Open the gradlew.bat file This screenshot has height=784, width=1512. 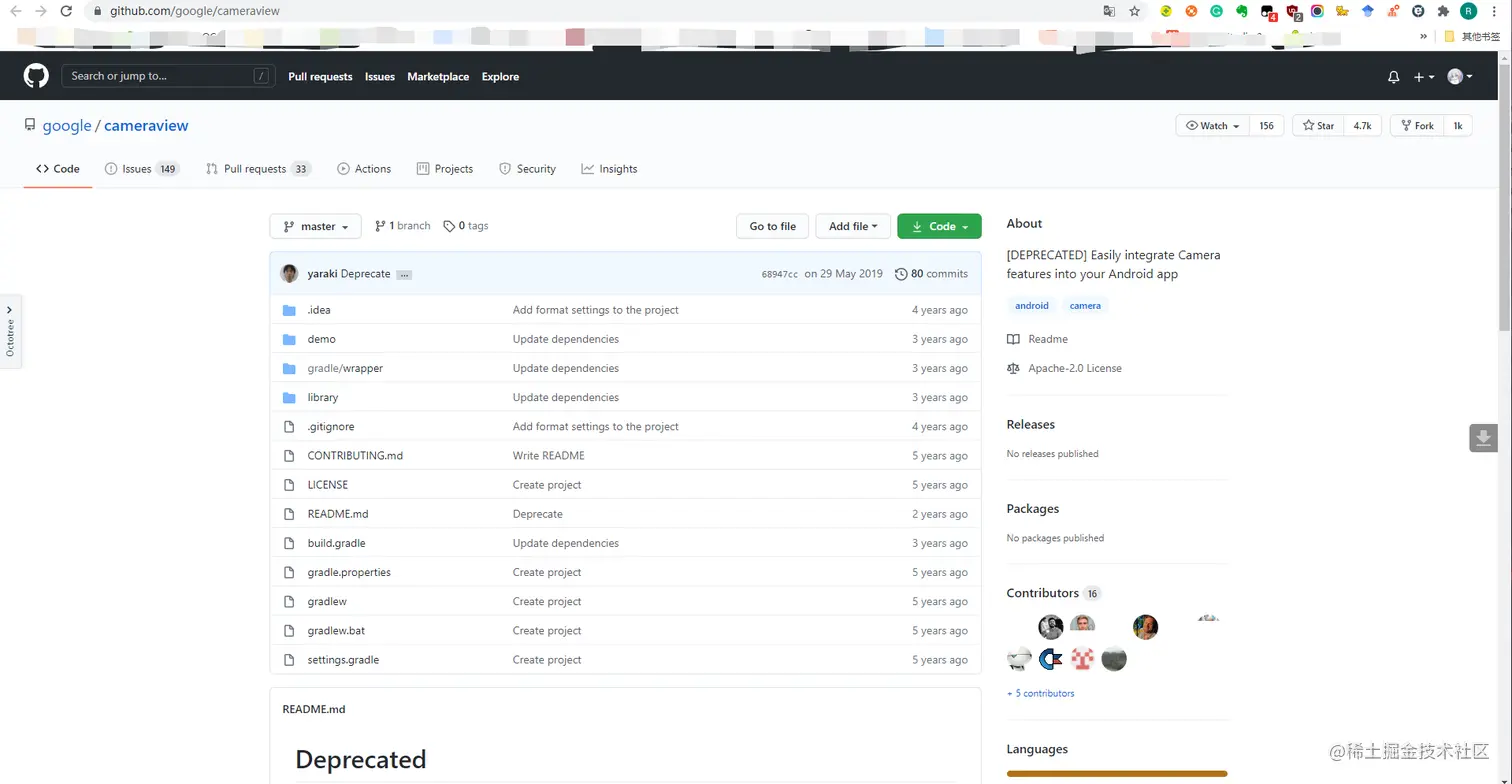[x=336, y=631]
